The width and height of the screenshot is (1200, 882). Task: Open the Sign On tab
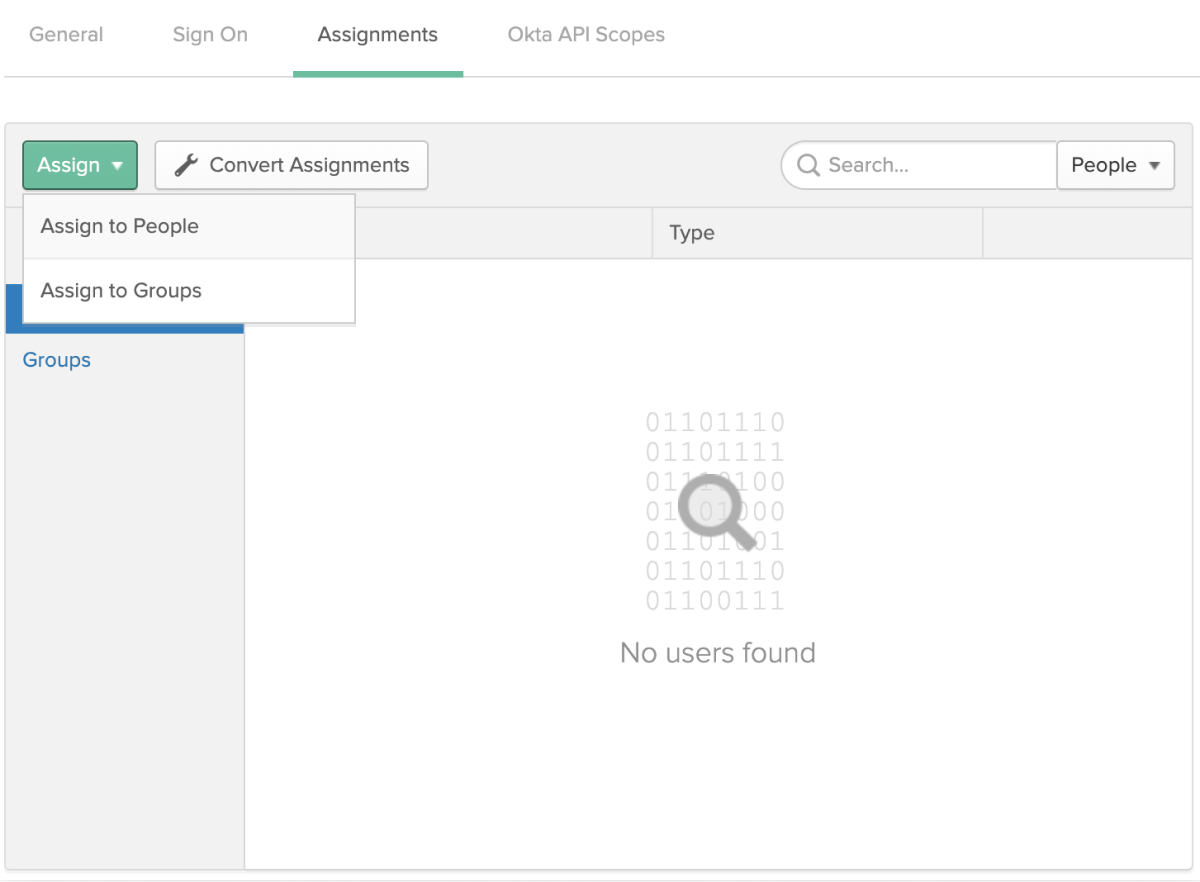(210, 35)
